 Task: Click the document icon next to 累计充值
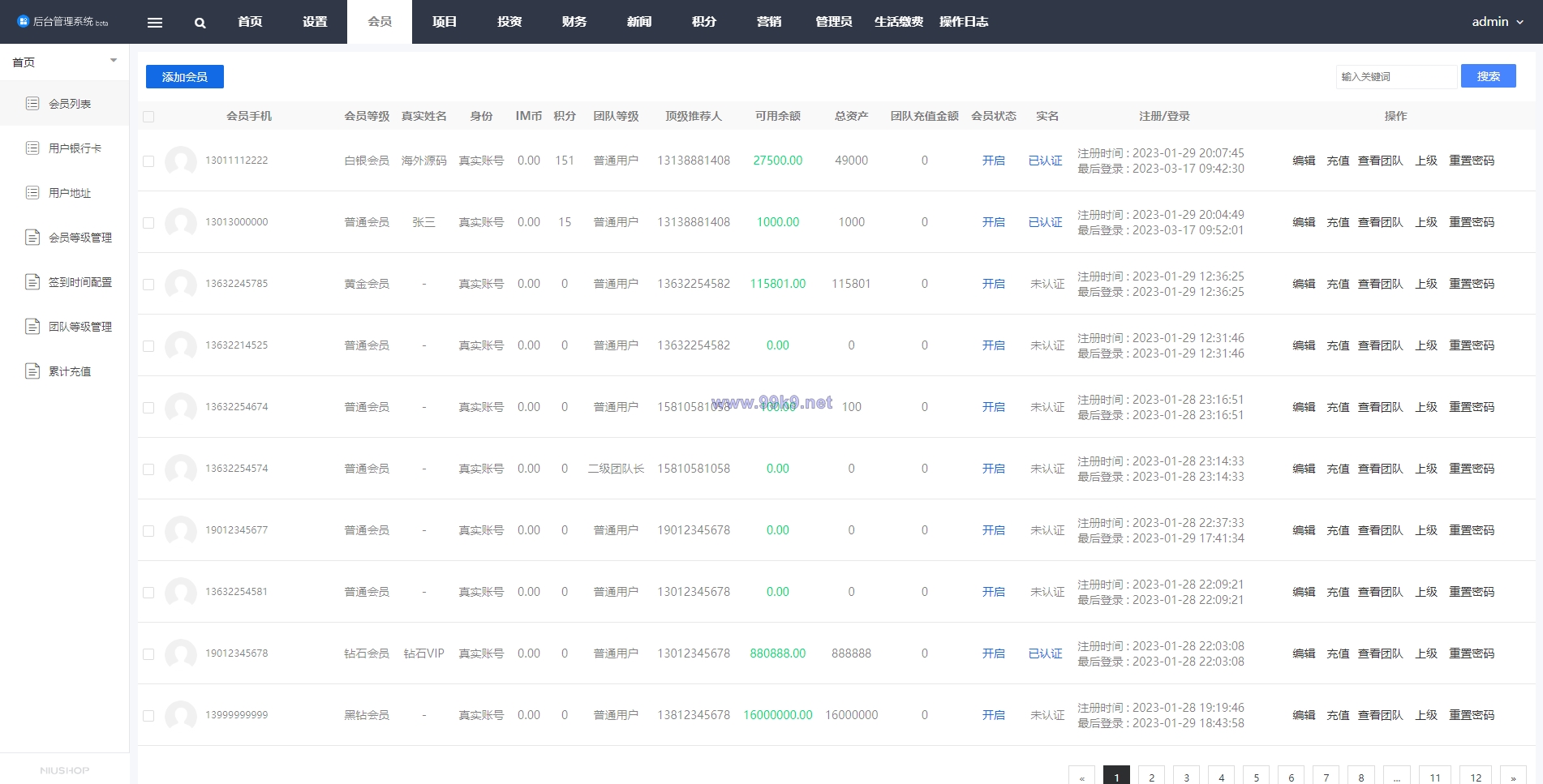click(x=32, y=371)
